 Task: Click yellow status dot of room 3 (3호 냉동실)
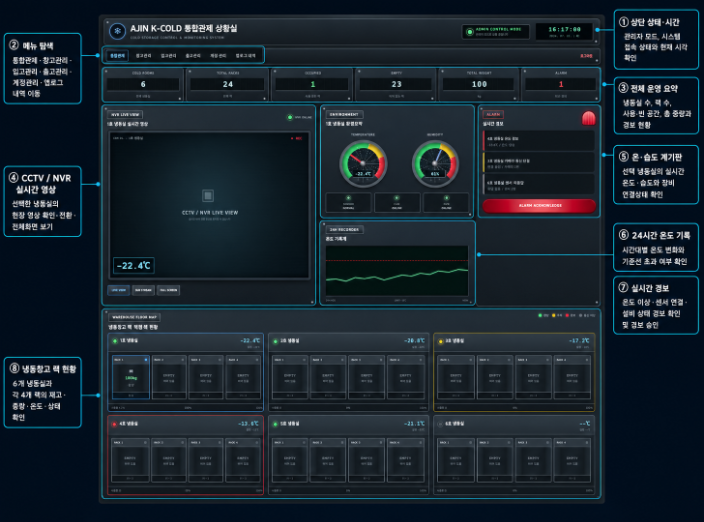pos(440,341)
